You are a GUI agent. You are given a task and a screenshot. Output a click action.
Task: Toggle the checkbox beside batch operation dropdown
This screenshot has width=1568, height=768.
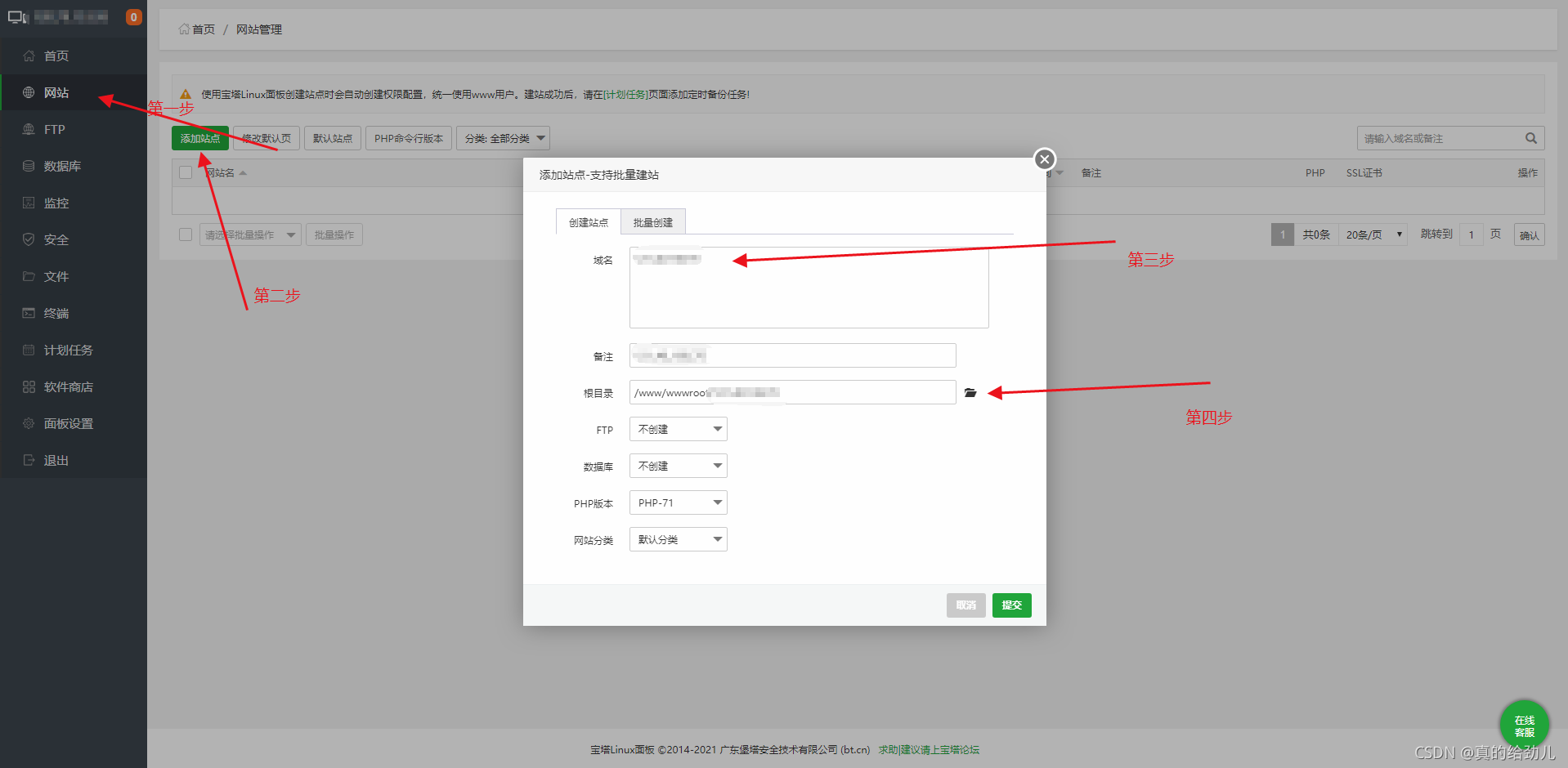pos(186,234)
